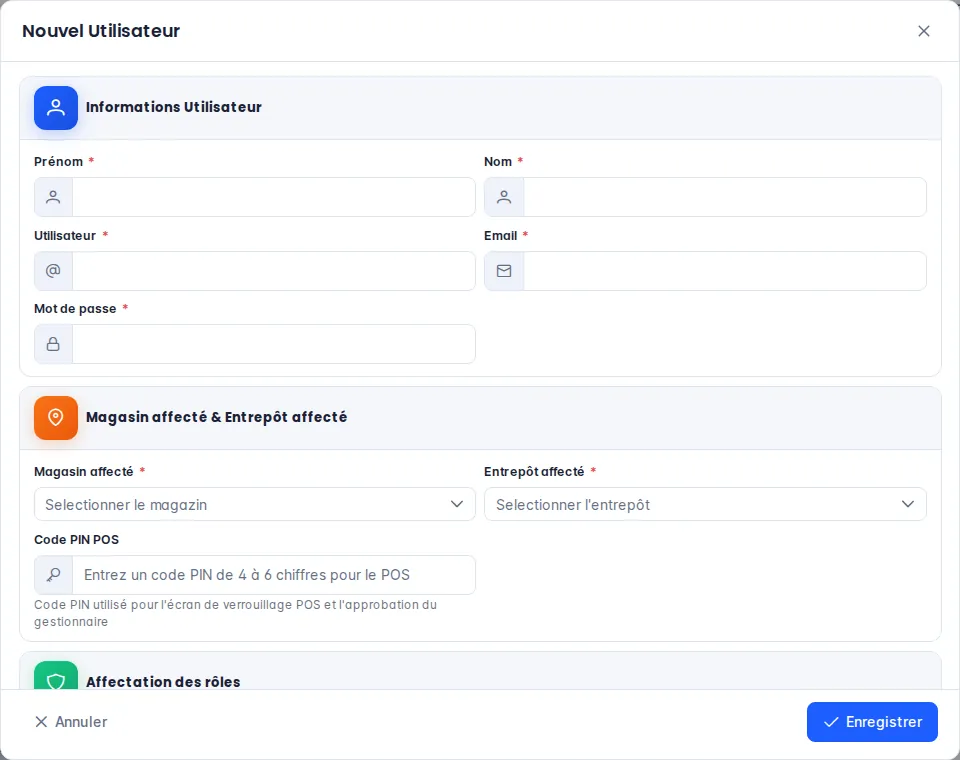Image resolution: width=960 pixels, height=760 pixels.
Task: Focus the Utilisateur text input
Action: 274,271
